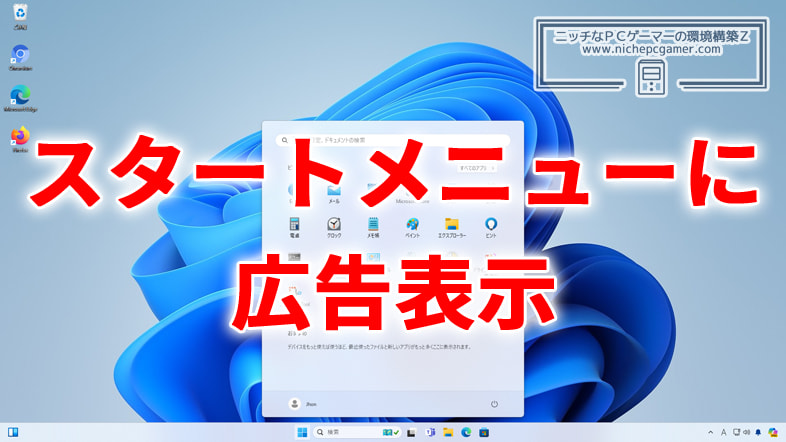
Task: Expand the system tray hidden icons chevron
Action: click(x=710, y=432)
